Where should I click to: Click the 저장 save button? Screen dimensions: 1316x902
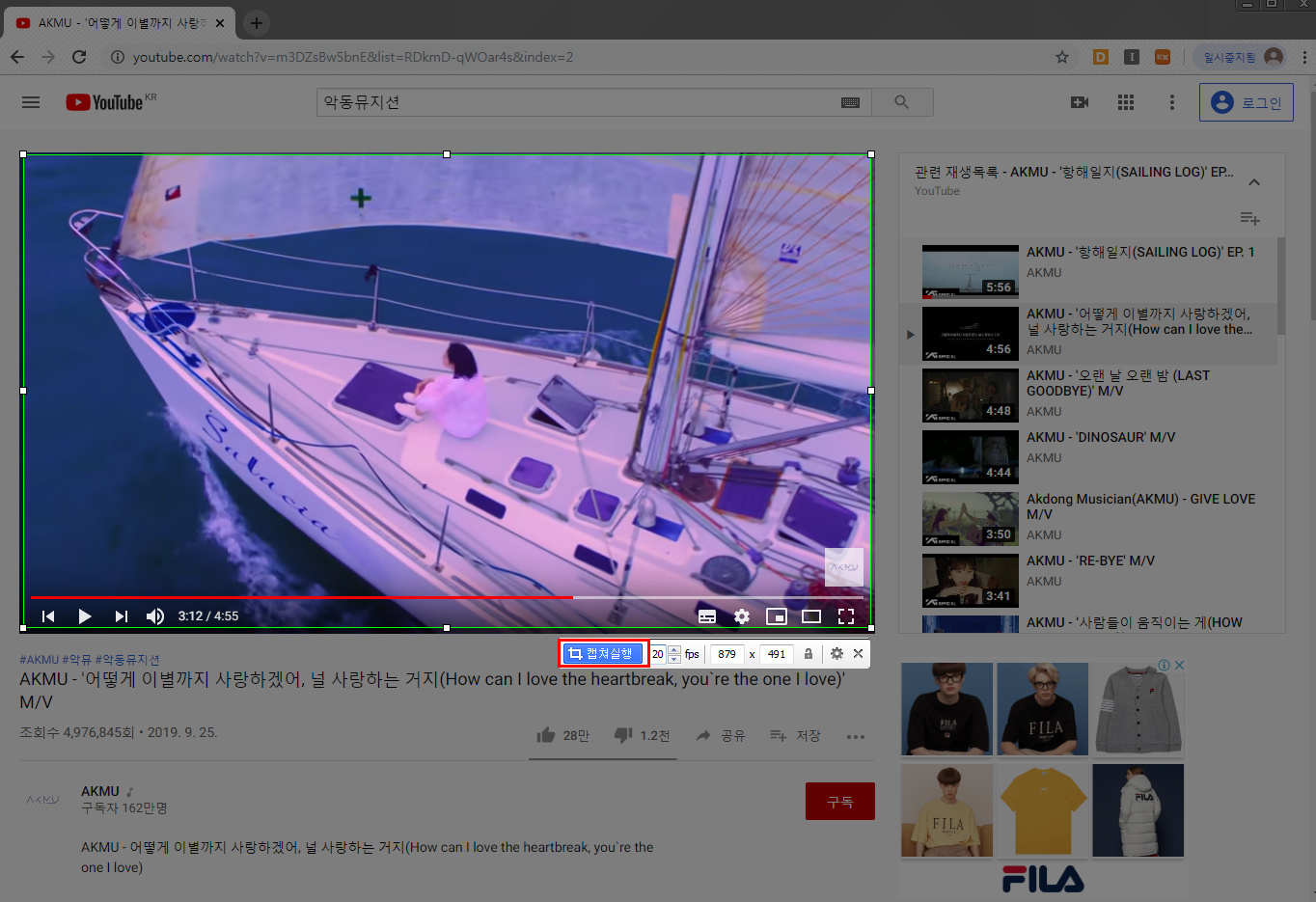pyautogui.click(x=795, y=735)
